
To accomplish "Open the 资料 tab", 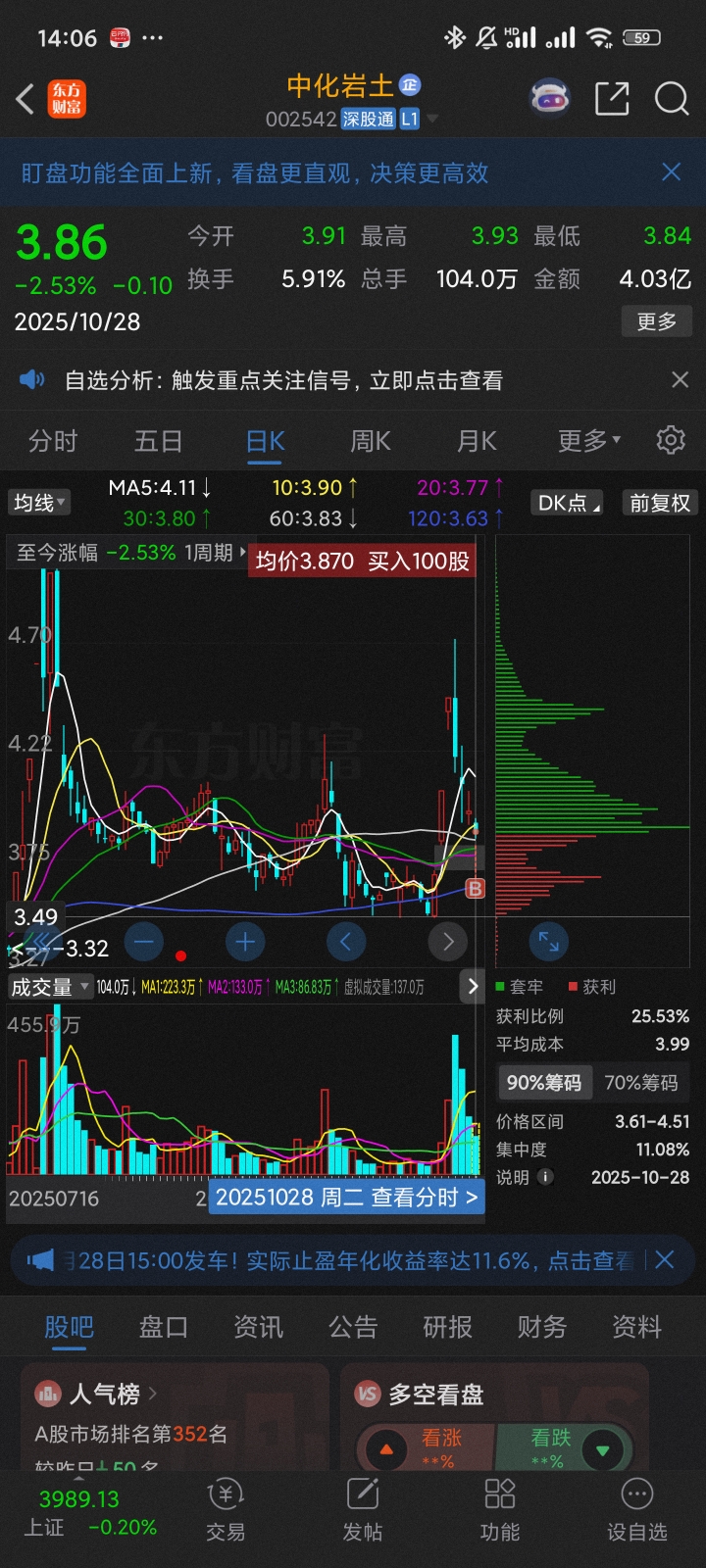I will click(x=637, y=1327).
